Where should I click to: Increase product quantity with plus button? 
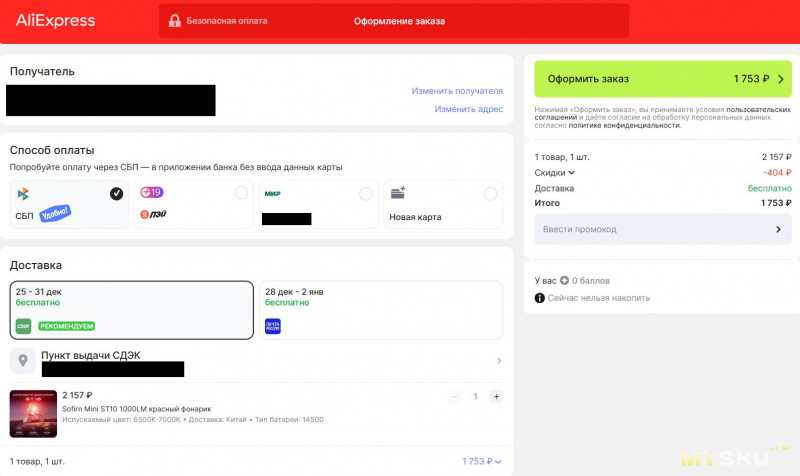496,397
